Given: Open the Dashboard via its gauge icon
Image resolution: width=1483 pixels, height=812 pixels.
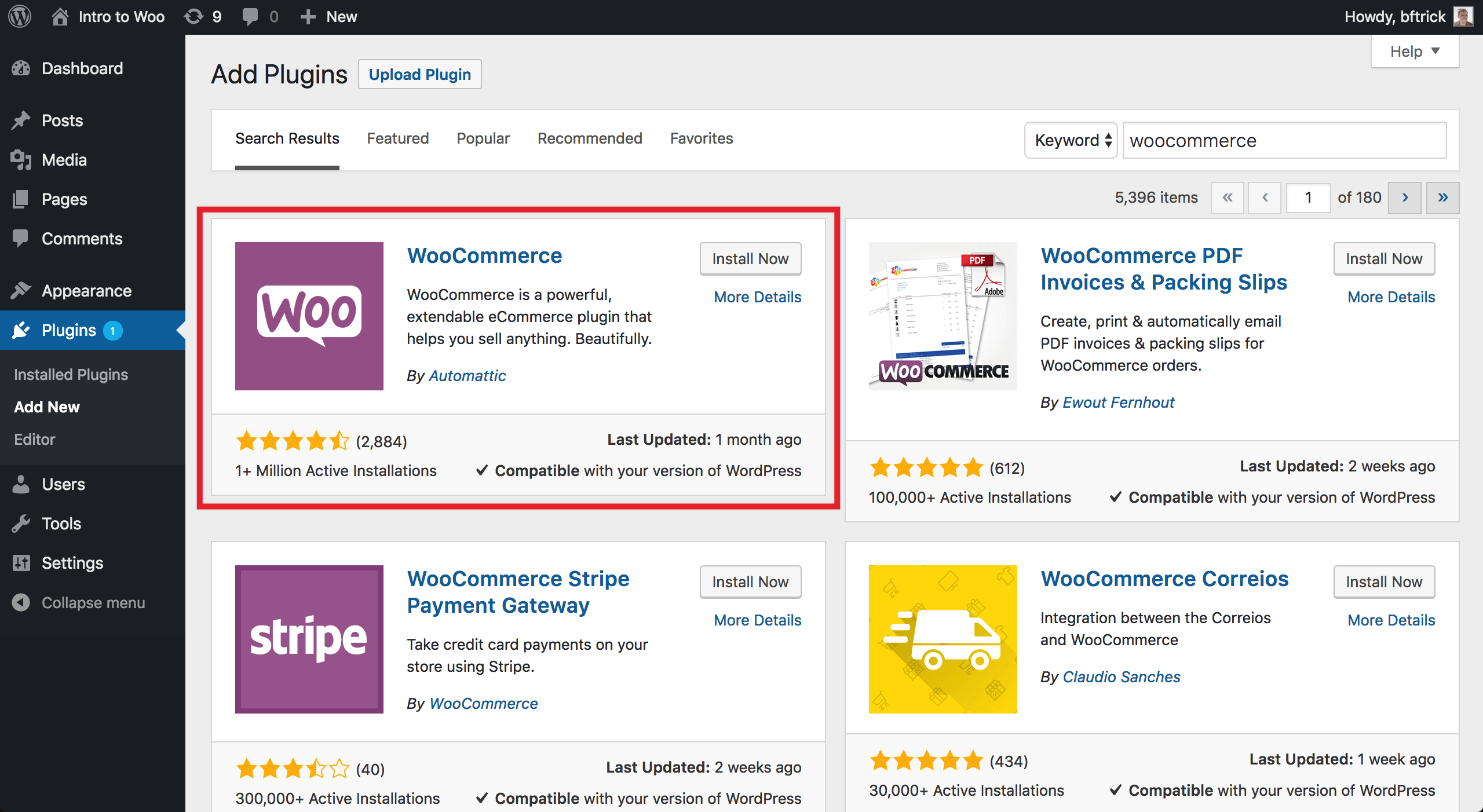Looking at the screenshot, I should click(x=21, y=68).
